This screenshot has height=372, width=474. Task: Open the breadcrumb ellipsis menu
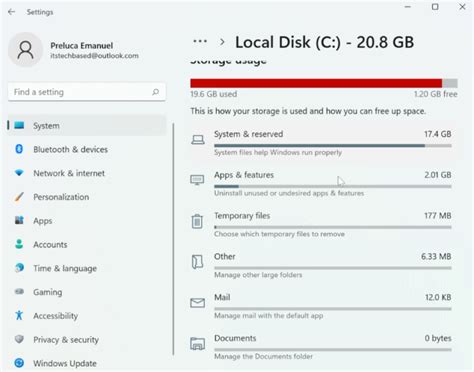200,41
